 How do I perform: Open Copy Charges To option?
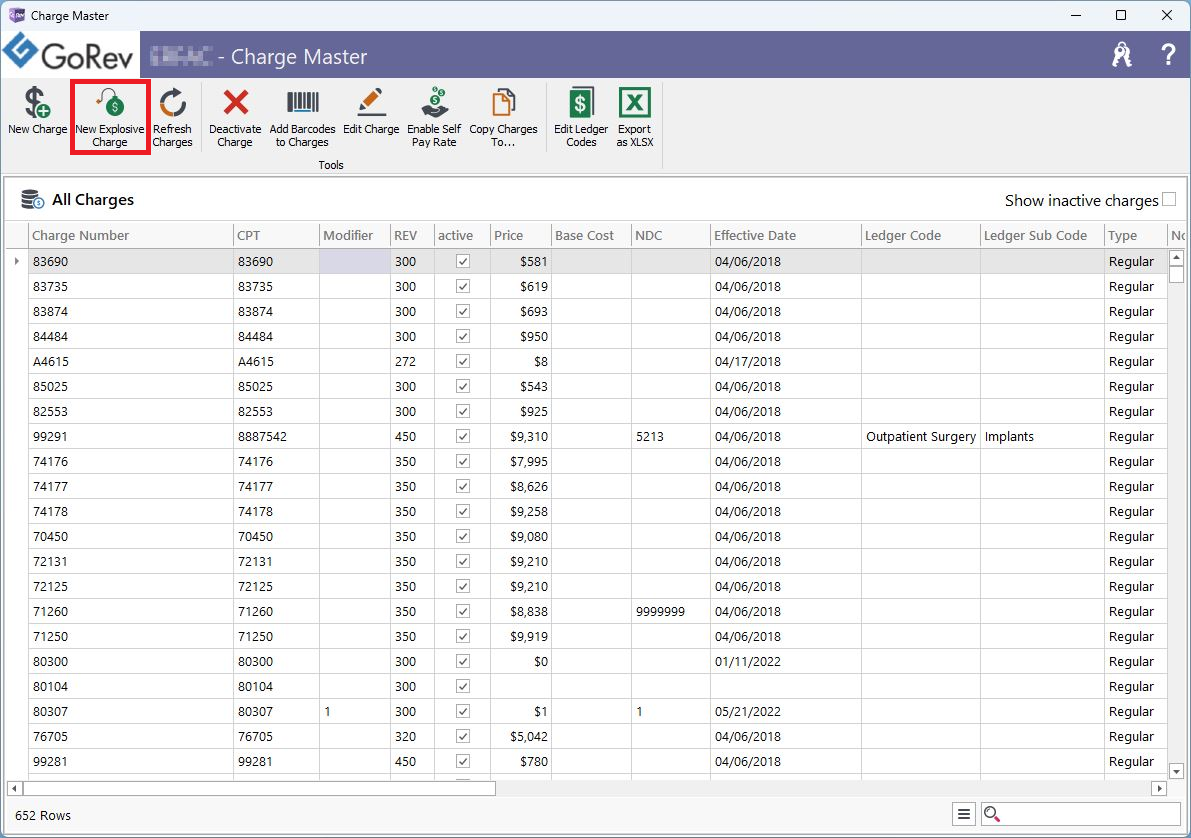coord(503,117)
